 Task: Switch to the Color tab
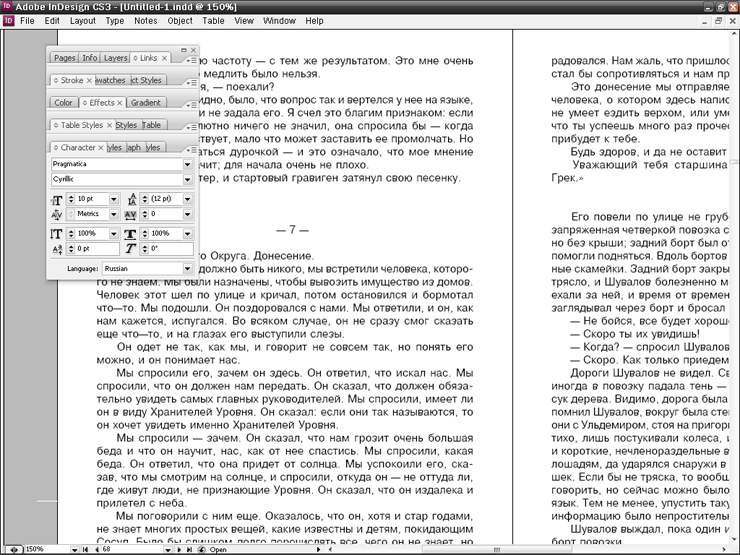[x=63, y=103]
